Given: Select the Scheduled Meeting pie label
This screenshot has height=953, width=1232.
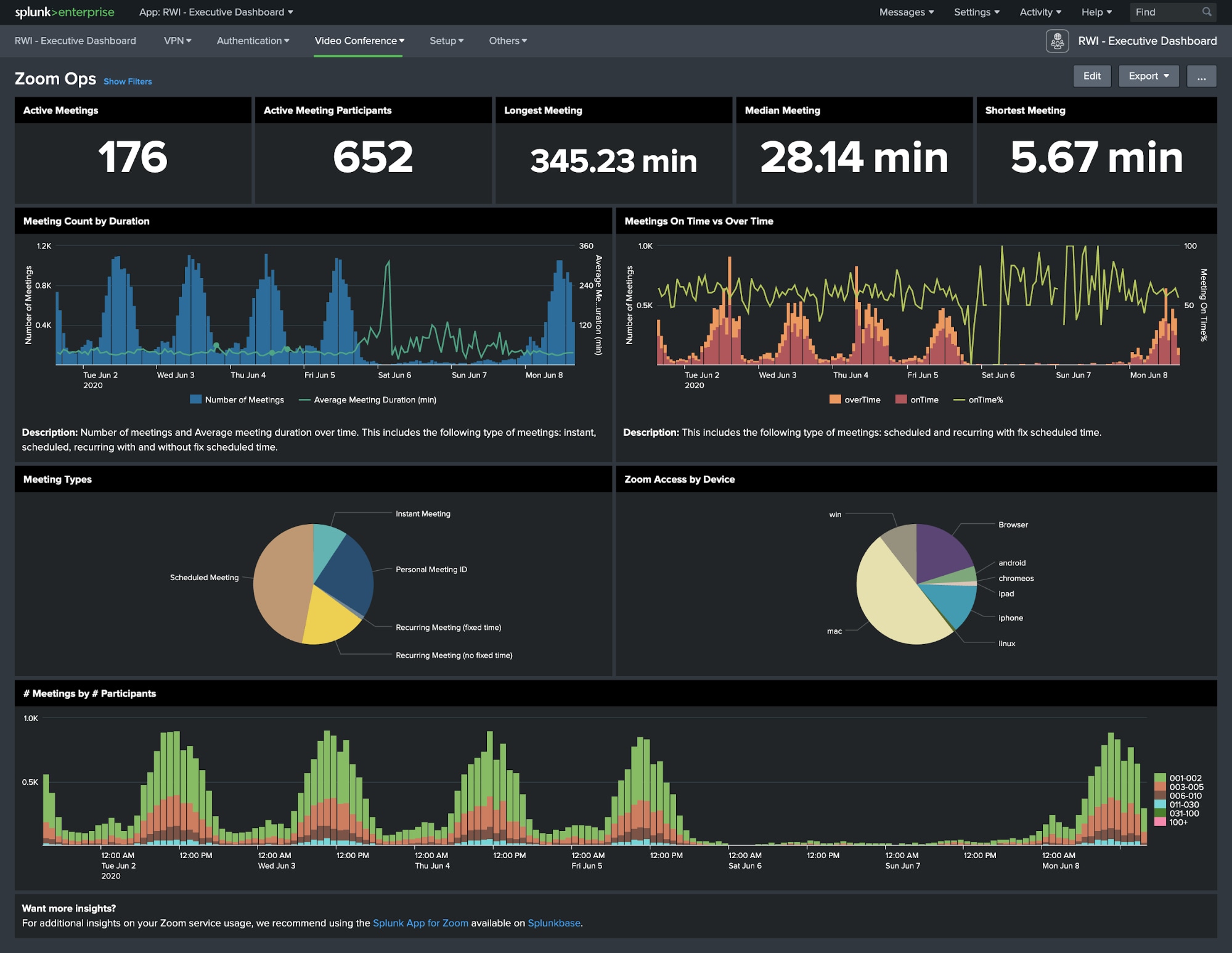Looking at the screenshot, I should (204, 577).
